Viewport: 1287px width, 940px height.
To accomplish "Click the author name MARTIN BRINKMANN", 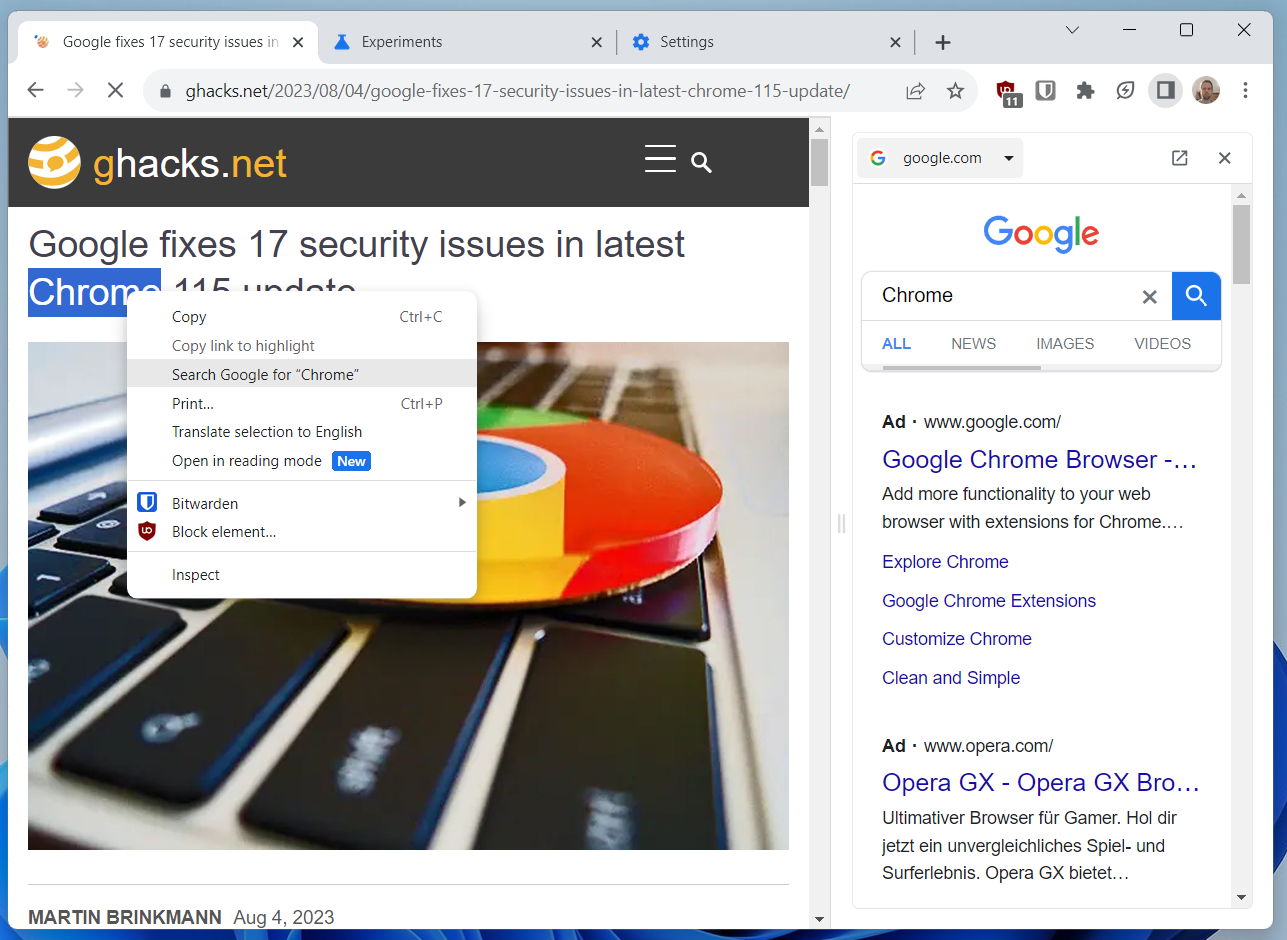I will [125, 917].
